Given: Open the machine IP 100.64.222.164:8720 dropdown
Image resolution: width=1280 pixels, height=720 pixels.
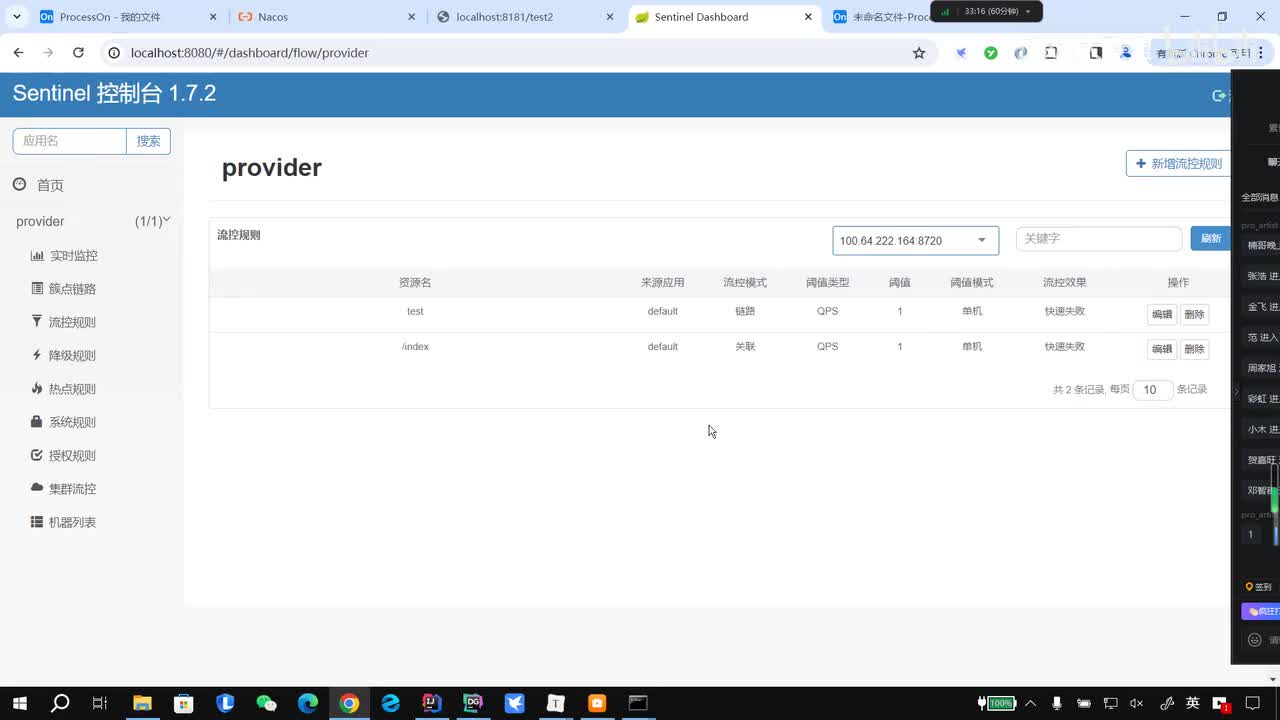Looking at the screenshot, I should [x=915, y=240].
